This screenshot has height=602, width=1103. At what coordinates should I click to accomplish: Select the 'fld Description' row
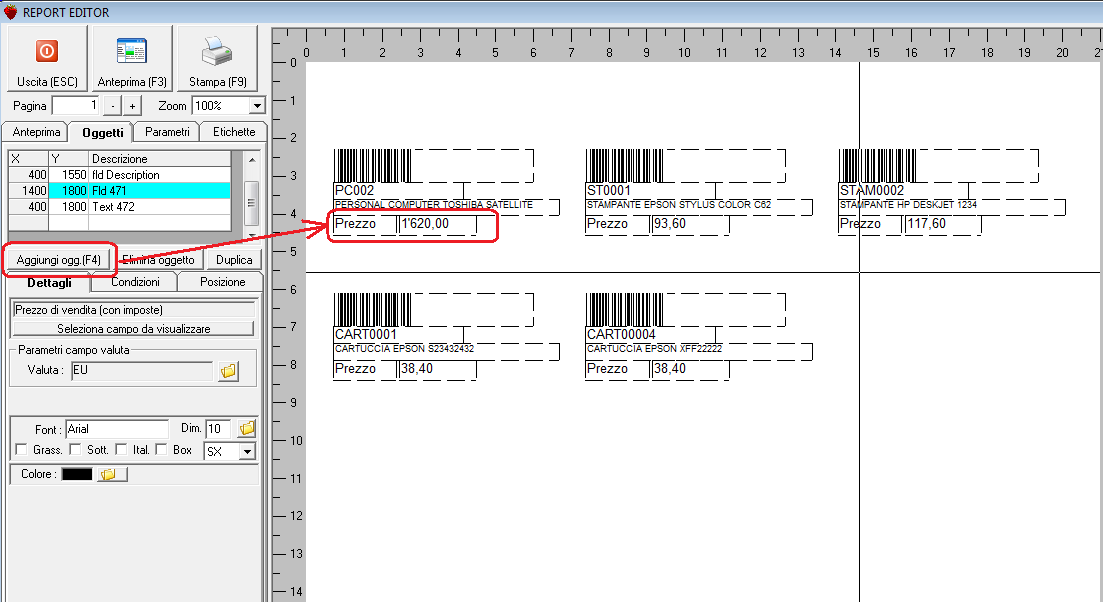(120, 175)
